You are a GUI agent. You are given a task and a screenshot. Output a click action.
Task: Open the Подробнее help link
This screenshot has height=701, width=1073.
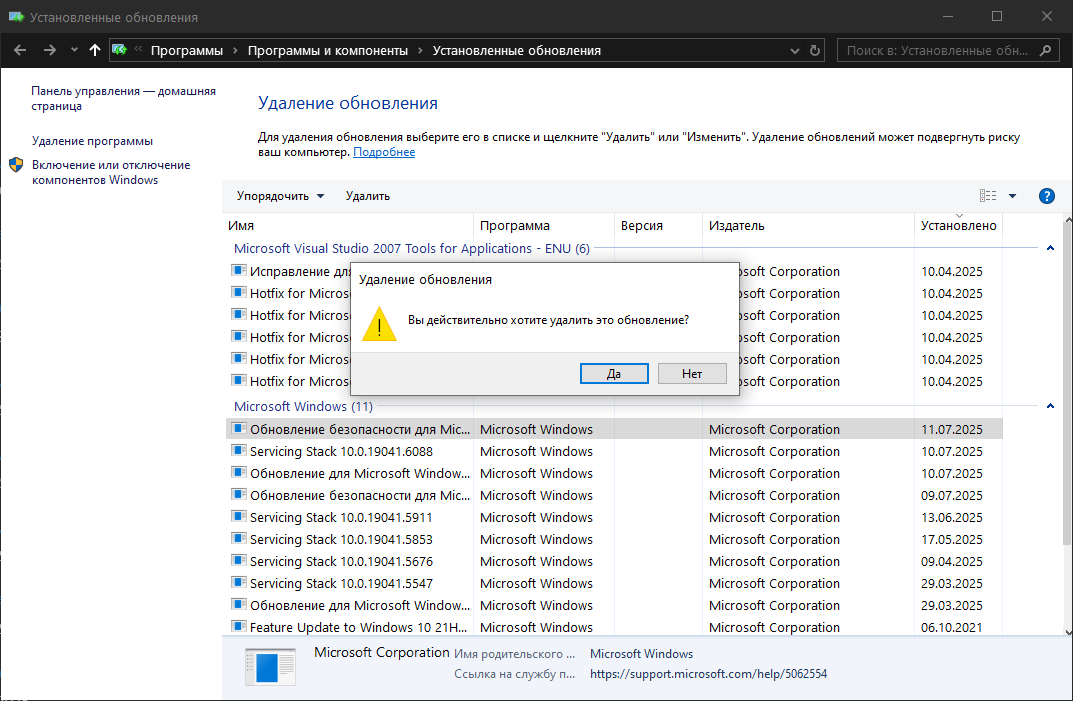point(384,152)
